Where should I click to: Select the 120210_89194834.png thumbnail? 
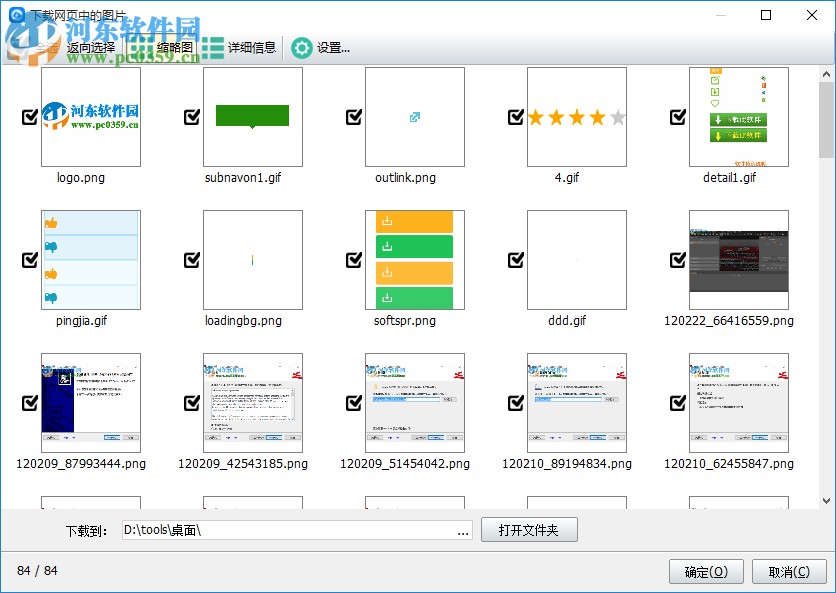click(x=577, y=403)
